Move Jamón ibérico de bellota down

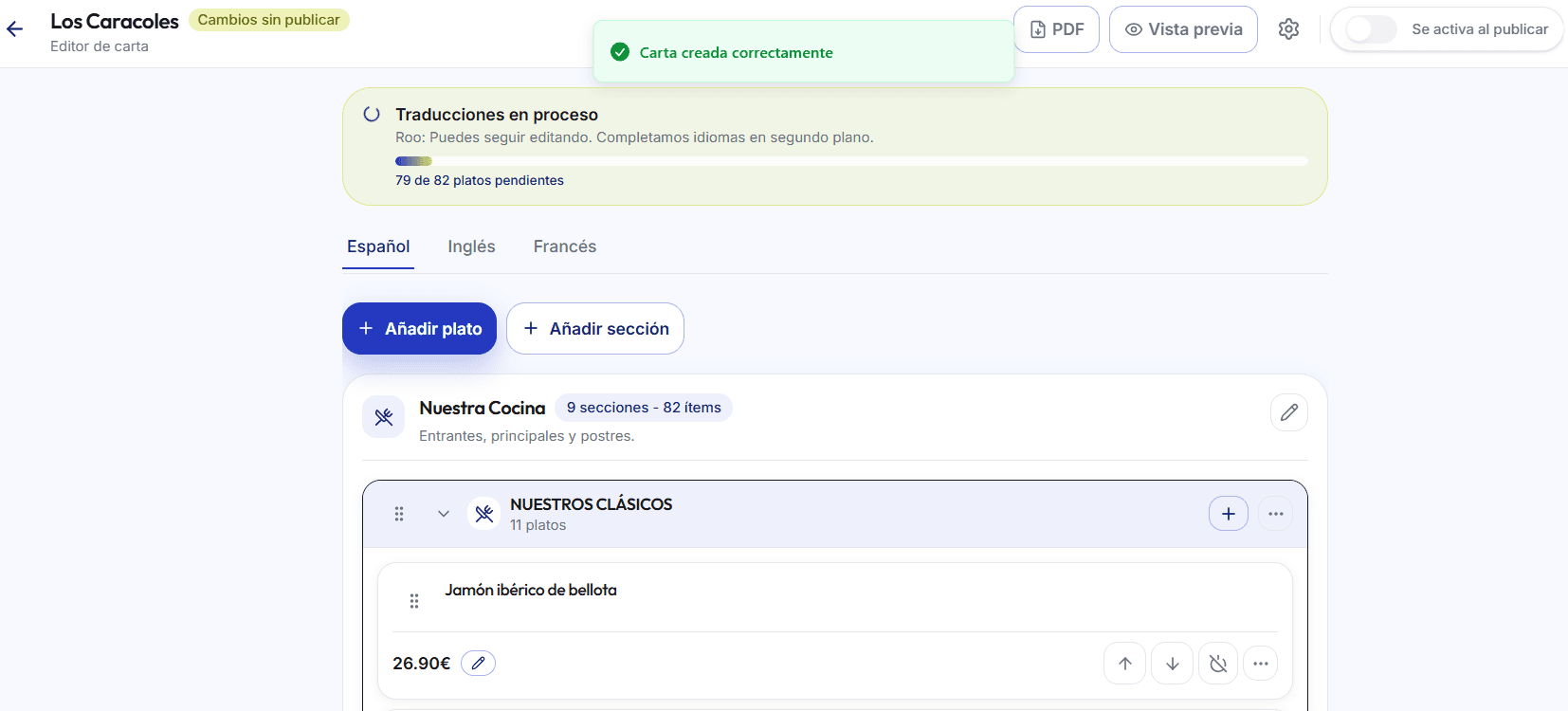1173,664
